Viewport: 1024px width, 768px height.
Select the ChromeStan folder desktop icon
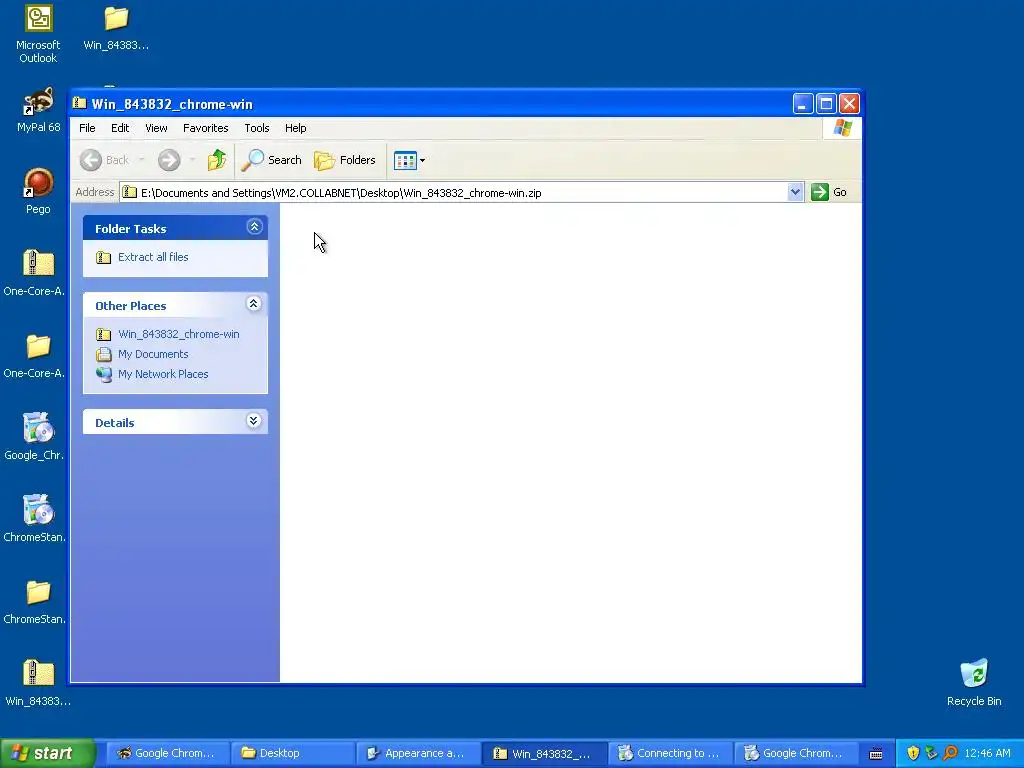34,601
